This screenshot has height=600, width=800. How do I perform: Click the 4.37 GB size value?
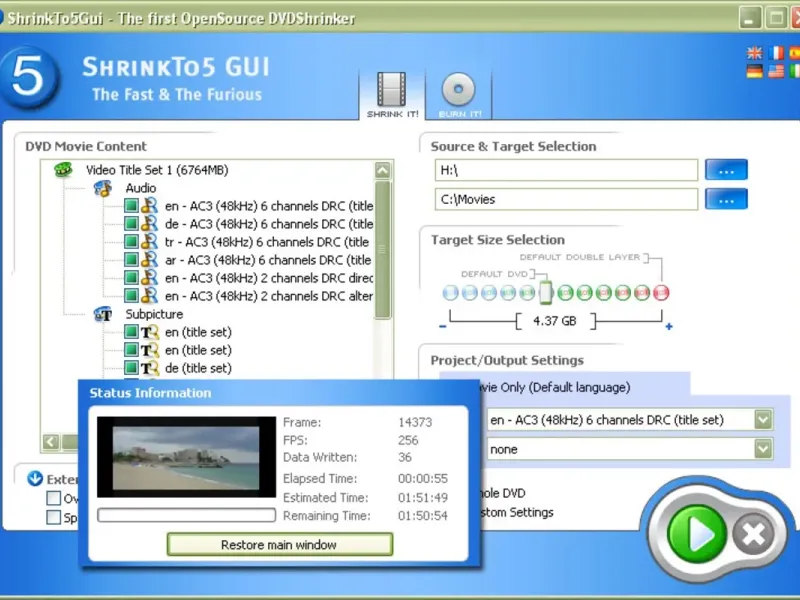[555, 321]
